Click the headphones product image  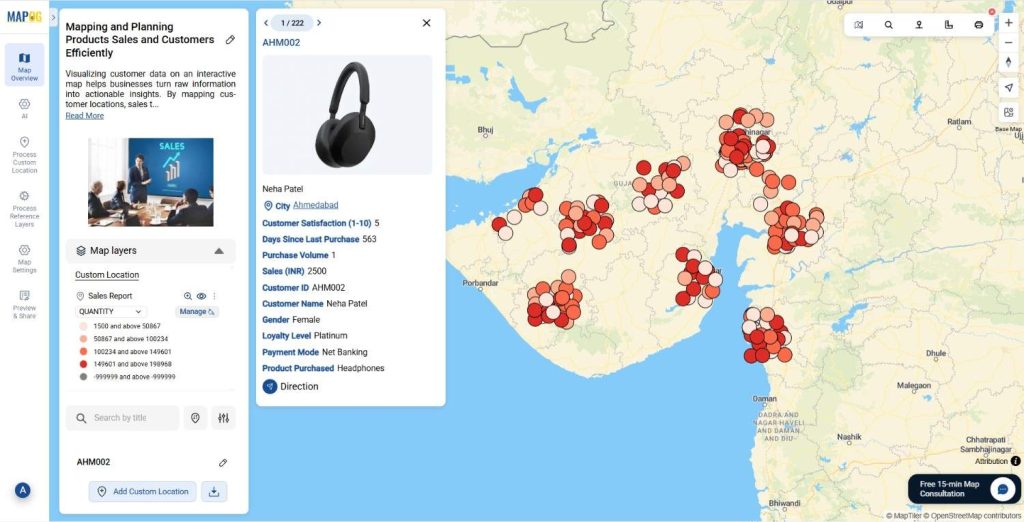point(347,115)
